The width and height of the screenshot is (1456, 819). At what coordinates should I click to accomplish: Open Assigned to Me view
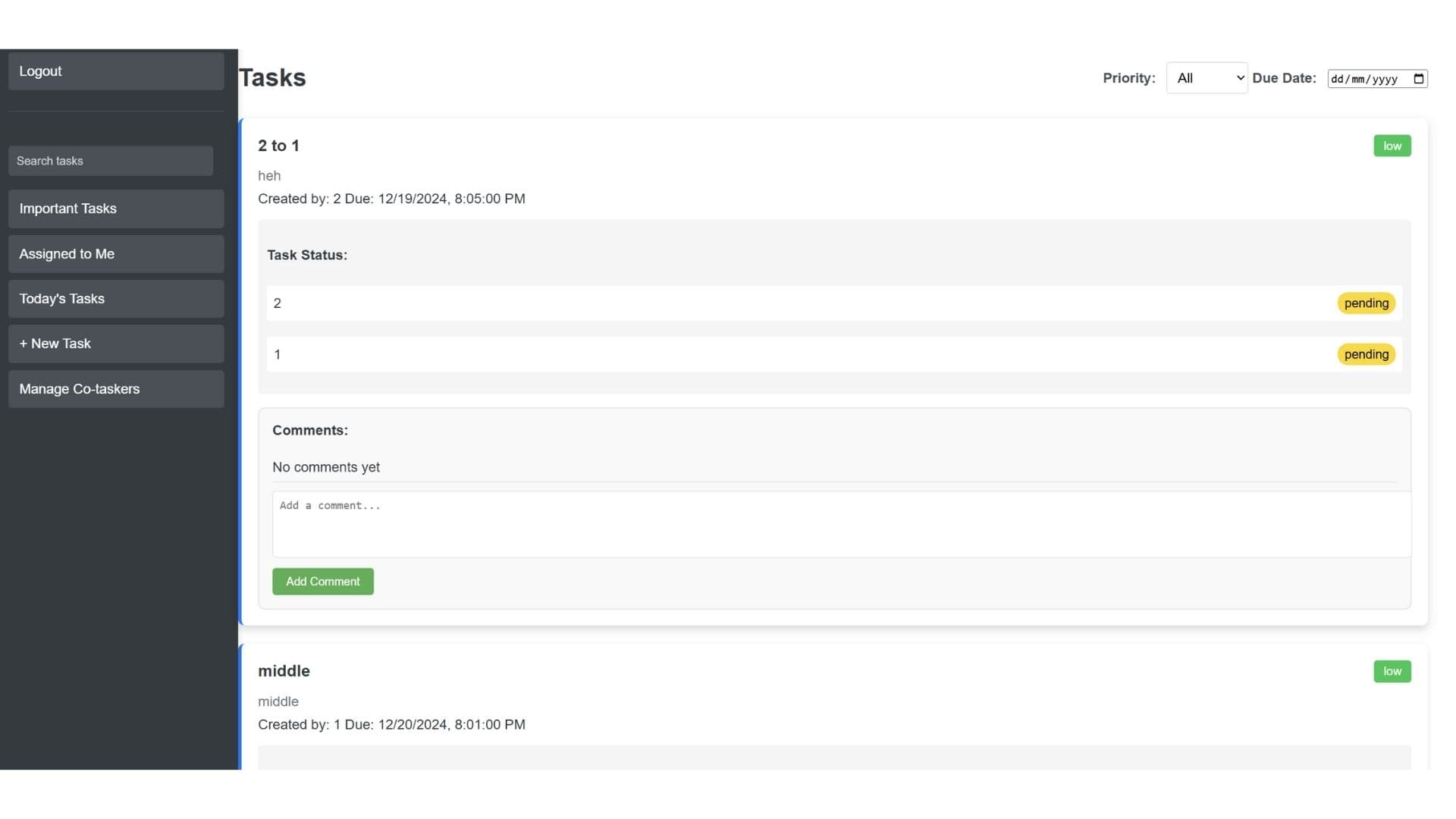[x=116, y=254]
